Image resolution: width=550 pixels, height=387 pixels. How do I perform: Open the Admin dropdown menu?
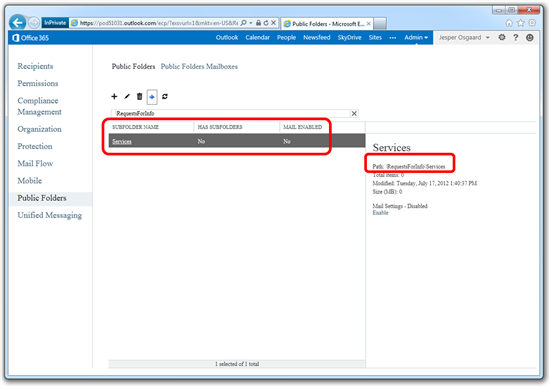[416, 38]
